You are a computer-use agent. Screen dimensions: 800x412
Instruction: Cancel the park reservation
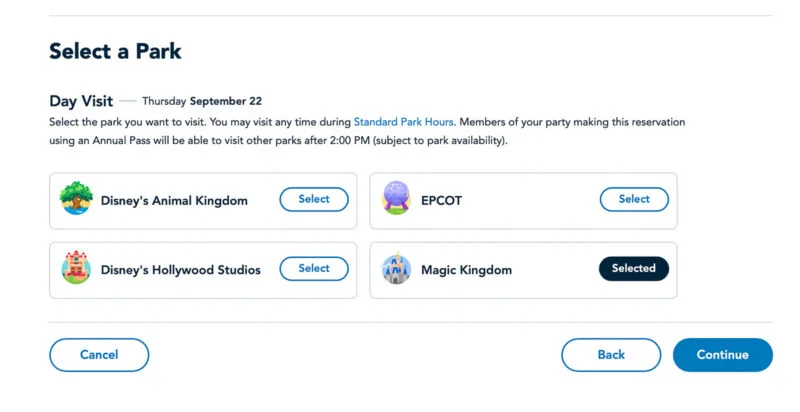[x=99, y=355]
